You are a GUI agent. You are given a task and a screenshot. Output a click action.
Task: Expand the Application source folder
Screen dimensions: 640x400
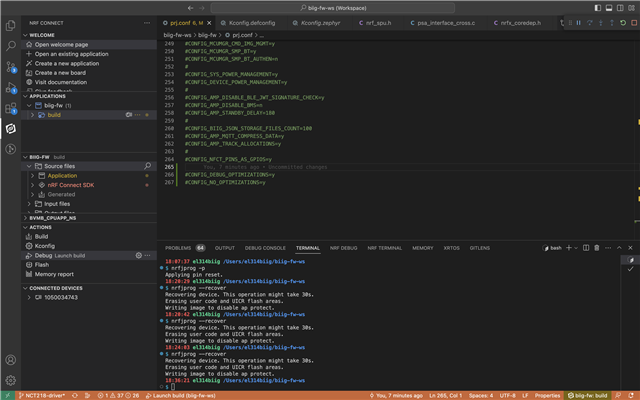(x=33, y=176)
